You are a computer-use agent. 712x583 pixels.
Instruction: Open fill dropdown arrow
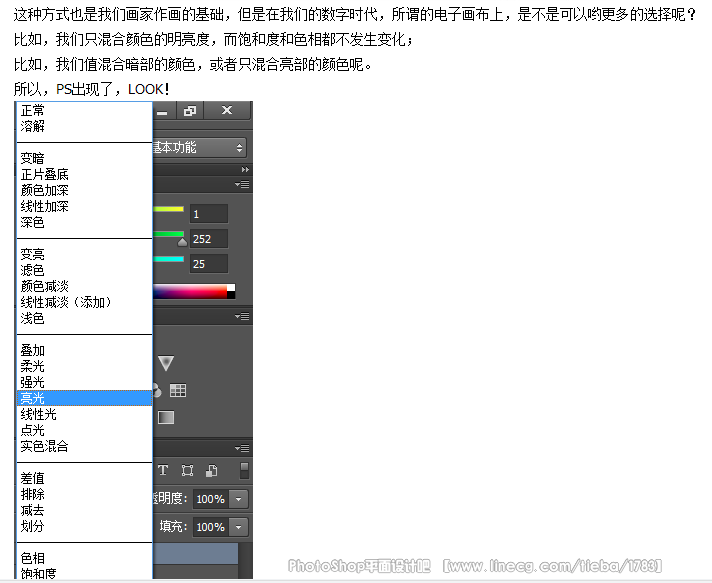239,527
